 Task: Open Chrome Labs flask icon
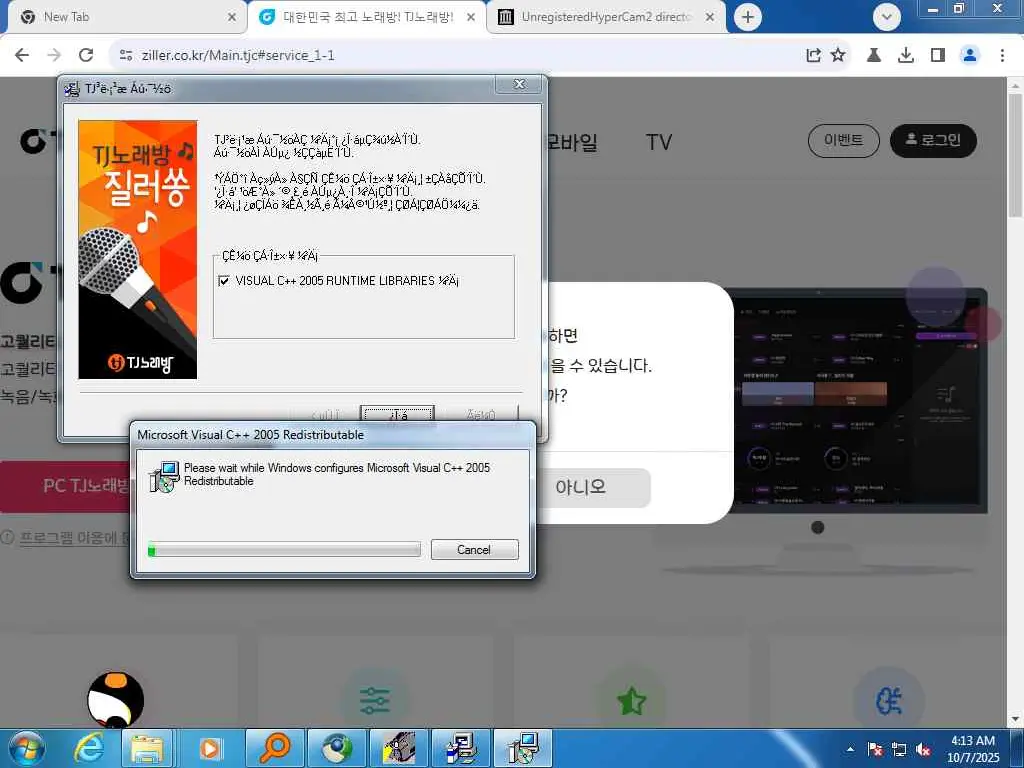coord(874,56)
